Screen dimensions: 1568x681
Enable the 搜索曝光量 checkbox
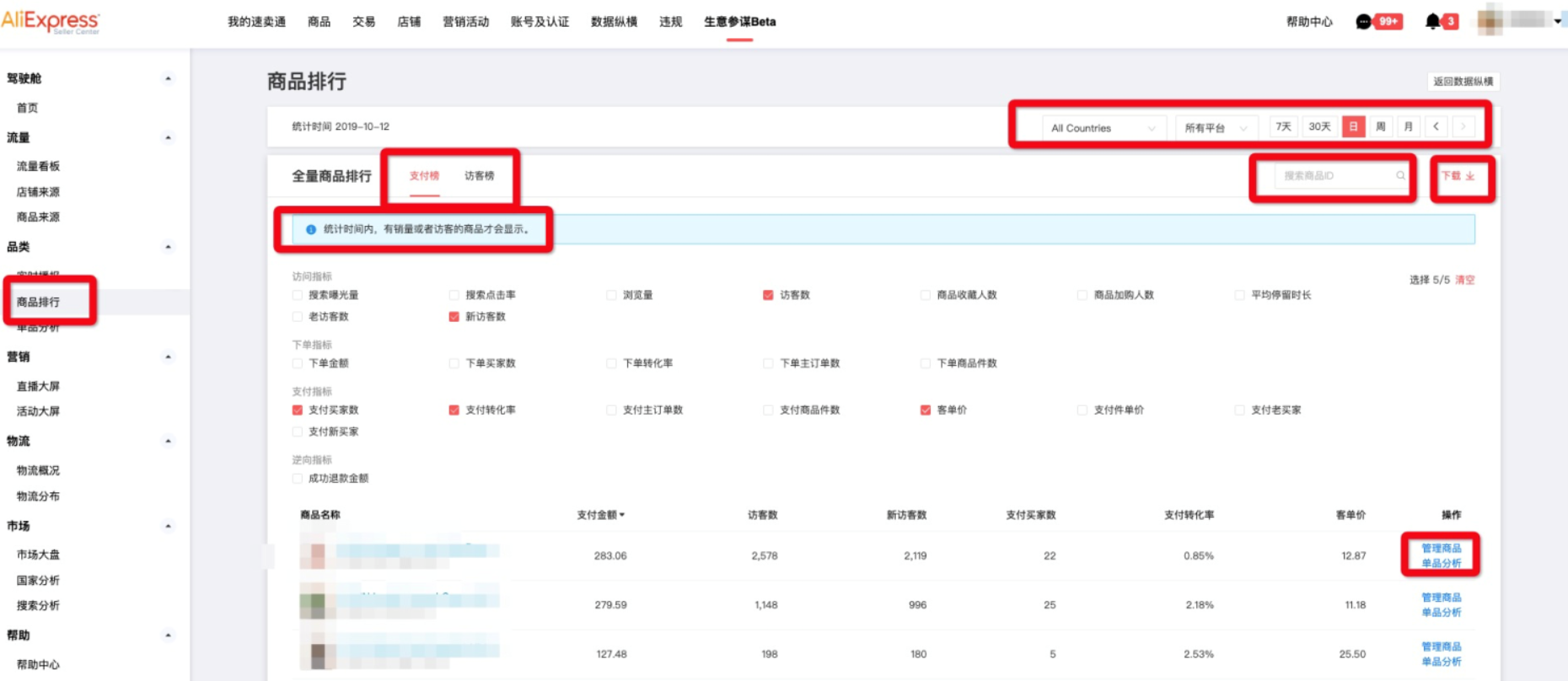point(297,295)
